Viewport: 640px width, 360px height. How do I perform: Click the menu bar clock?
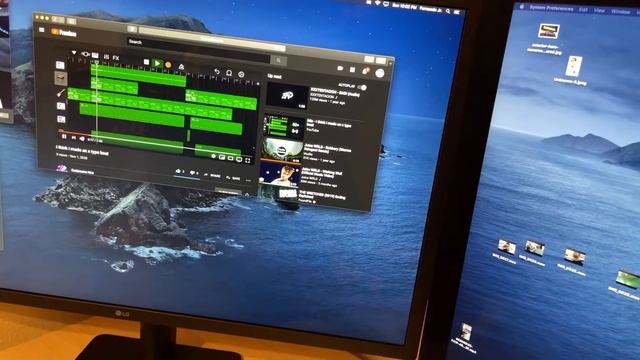403,6
